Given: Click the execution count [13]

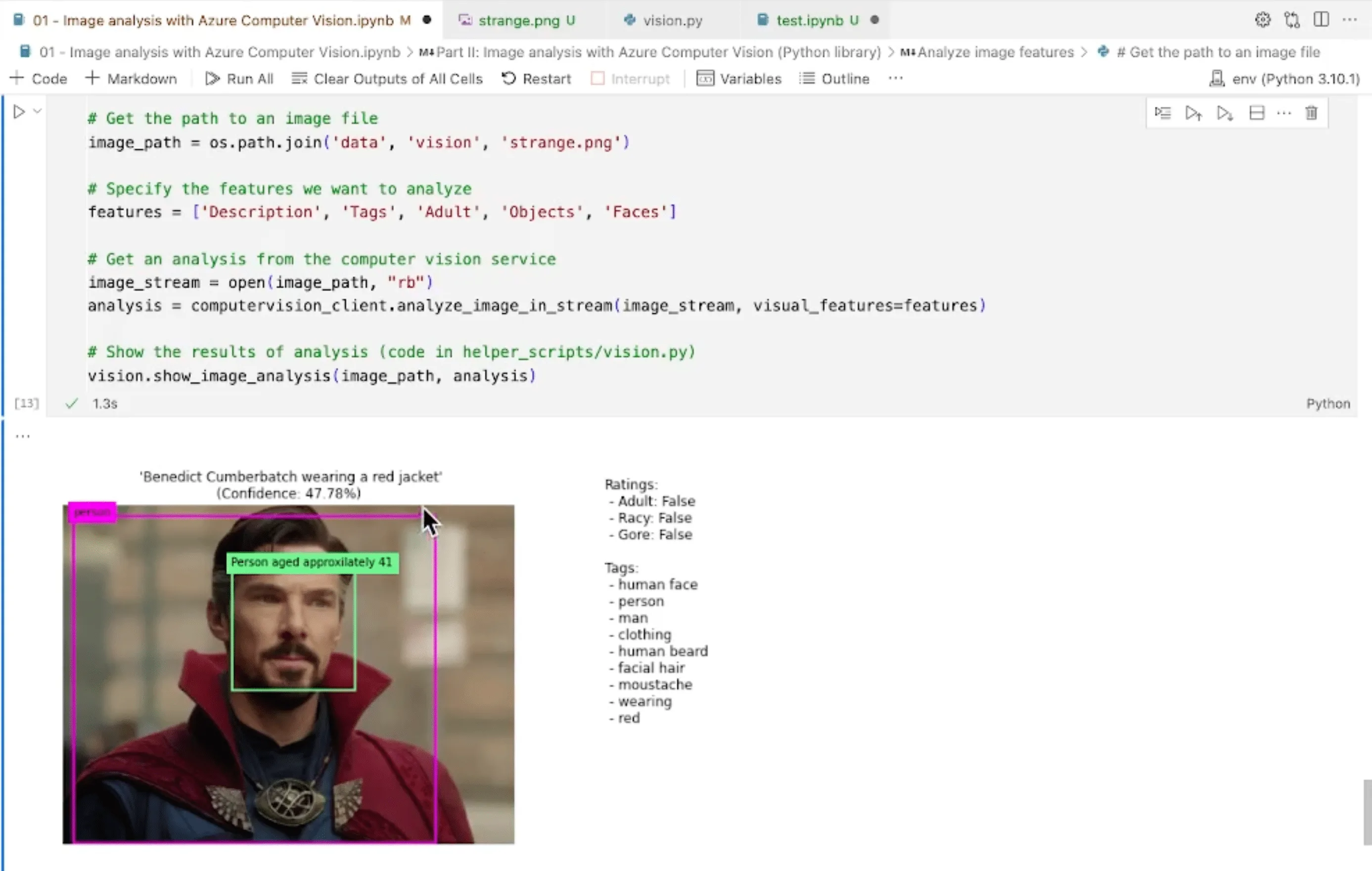Looking at the screenshot, I should click(x=26, y=404).
